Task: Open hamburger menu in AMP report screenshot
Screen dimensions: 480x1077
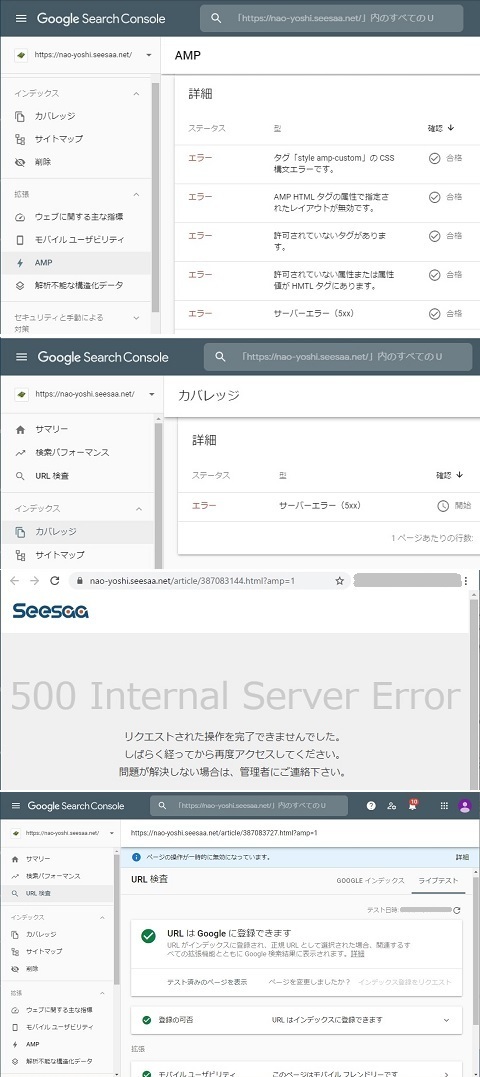Action: point(21,19)
